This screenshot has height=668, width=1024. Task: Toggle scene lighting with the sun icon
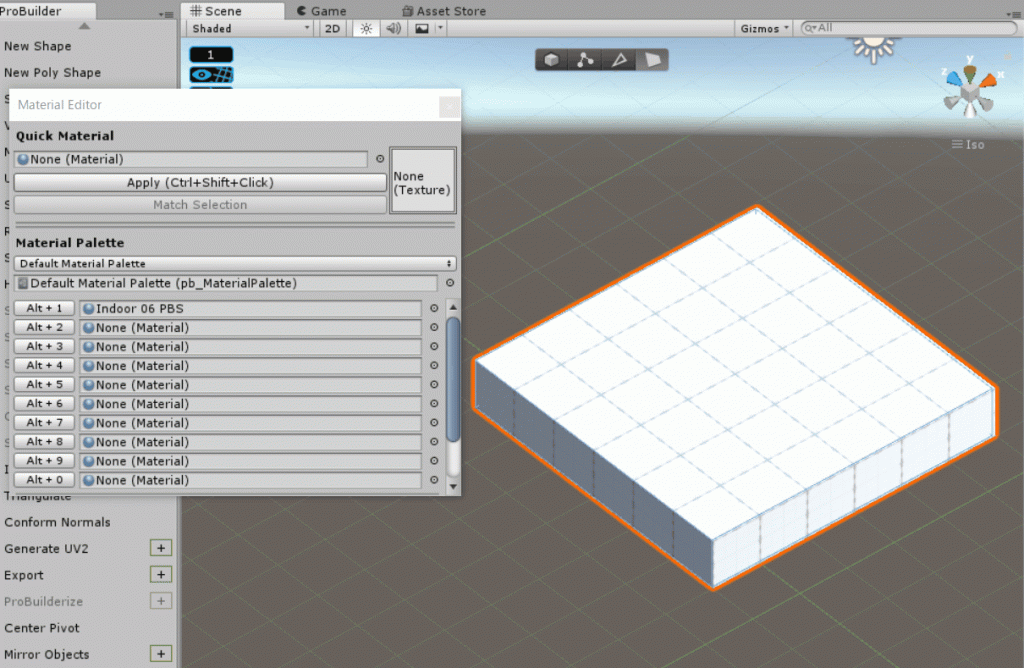pos(365,28)
